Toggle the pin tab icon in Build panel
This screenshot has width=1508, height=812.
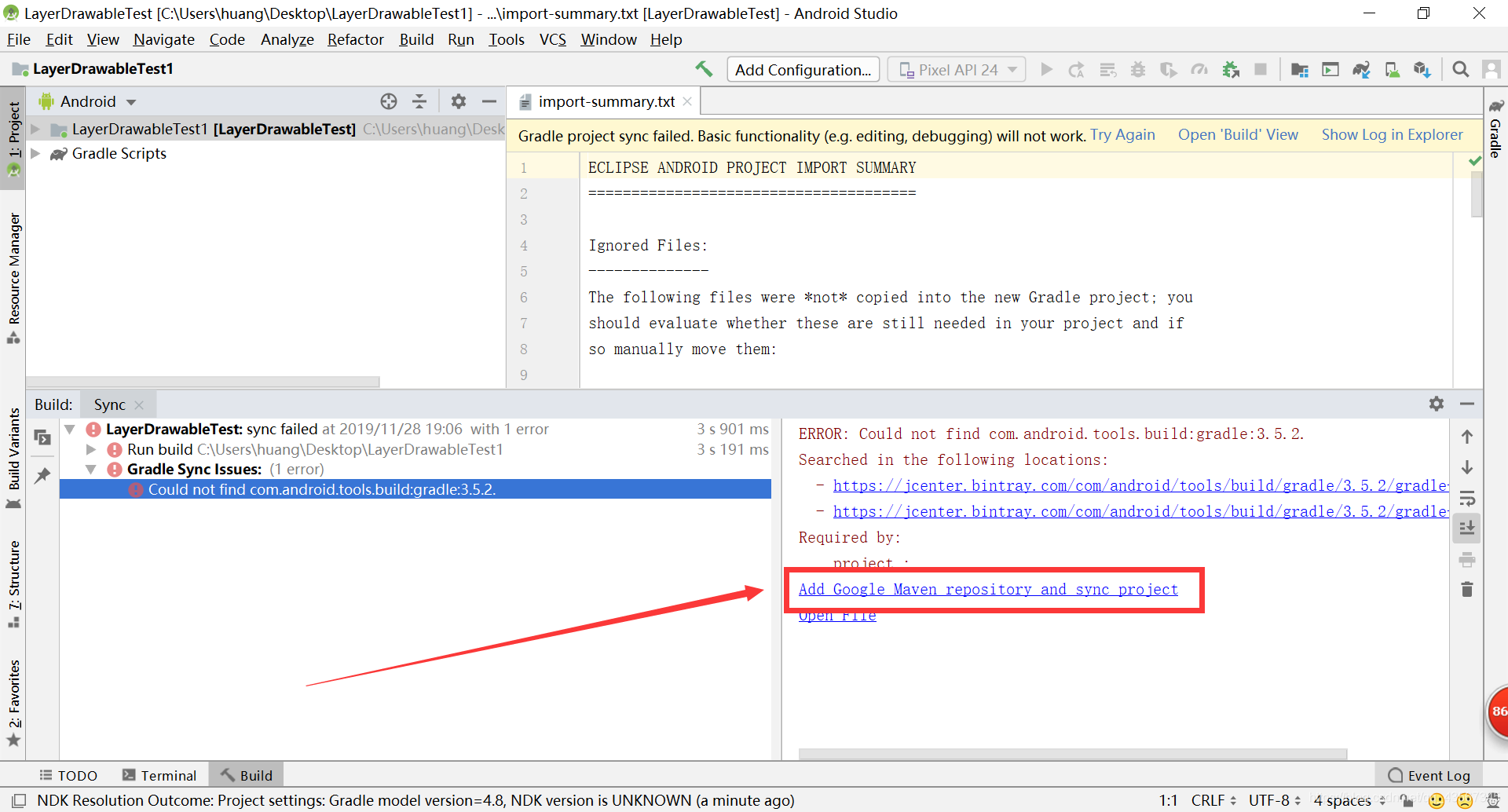pyautogui.click(x=42, y=475)
